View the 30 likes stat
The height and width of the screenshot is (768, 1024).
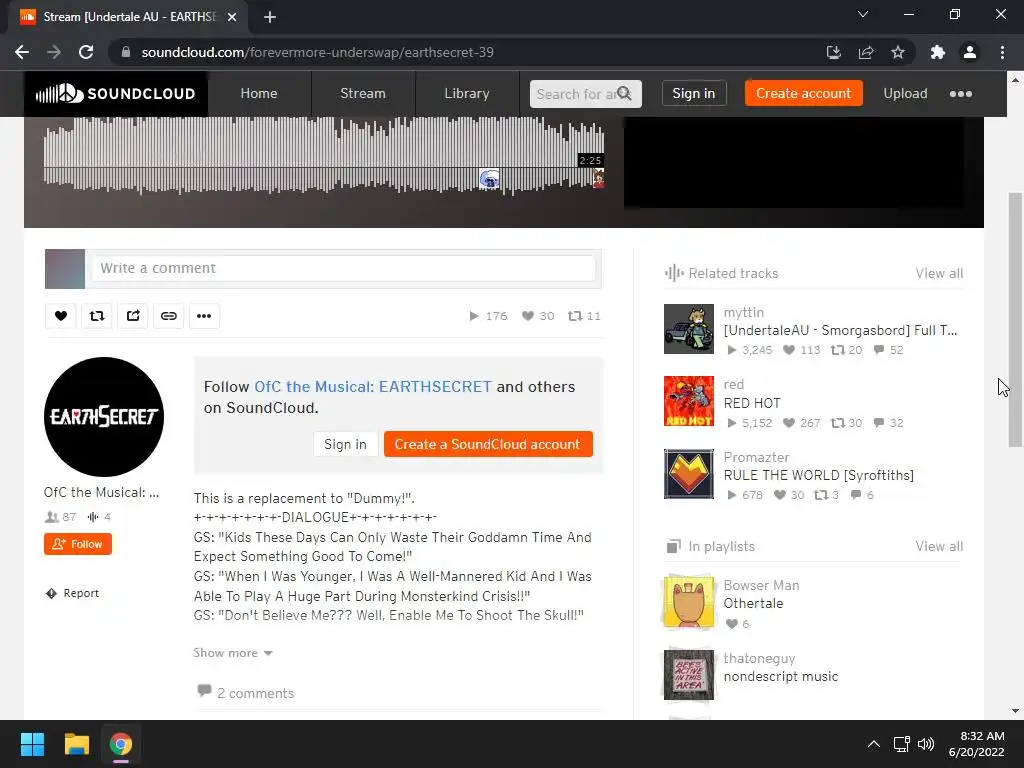(538, 316)
